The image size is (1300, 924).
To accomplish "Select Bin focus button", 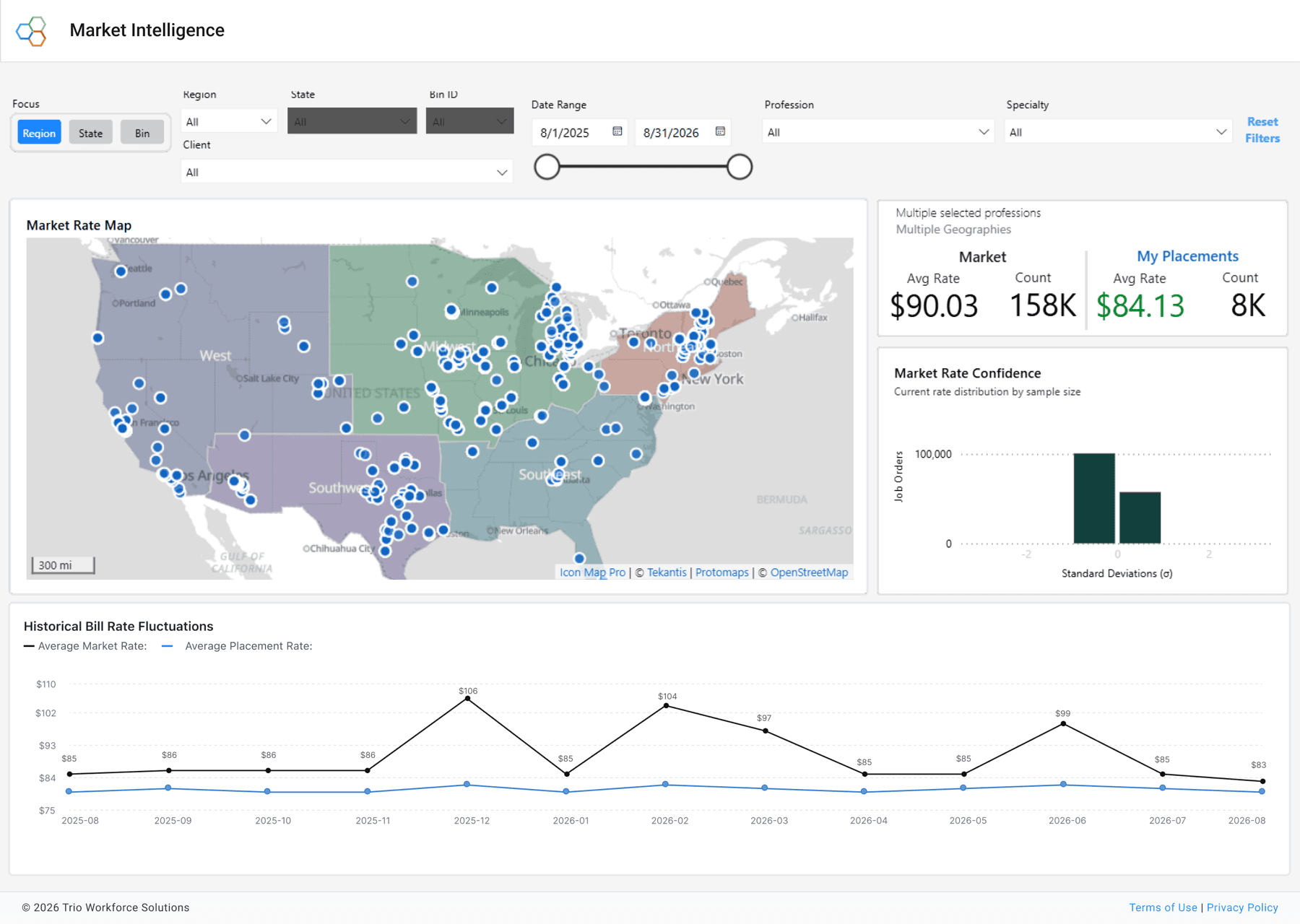I will (142, 133).
